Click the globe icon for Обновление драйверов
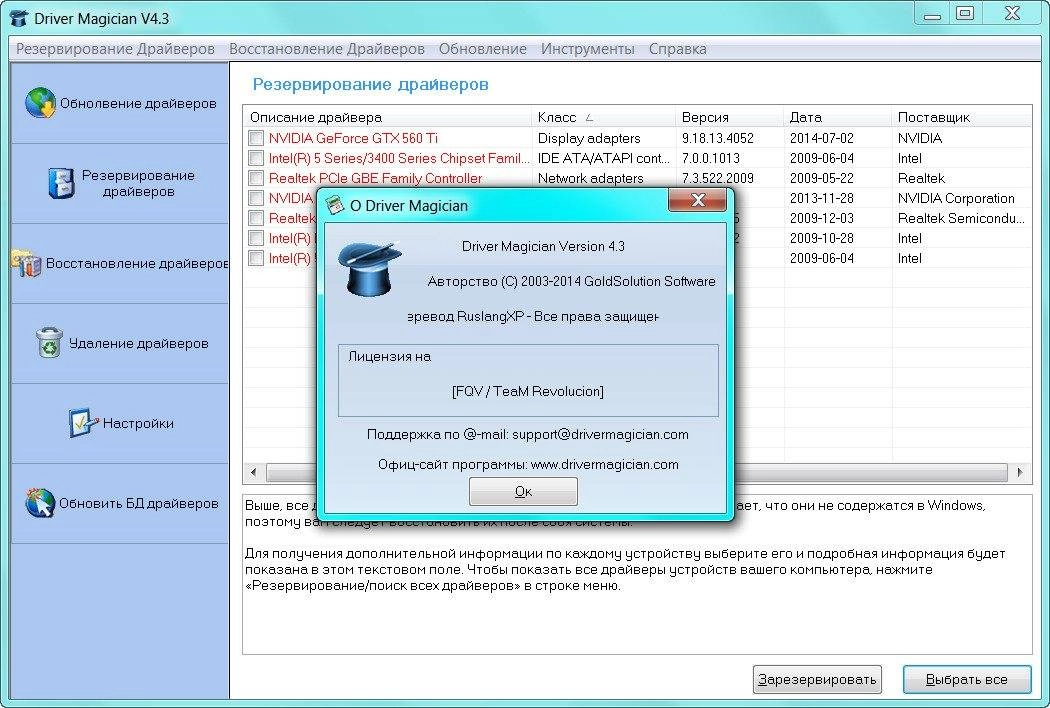 (40, 103)
